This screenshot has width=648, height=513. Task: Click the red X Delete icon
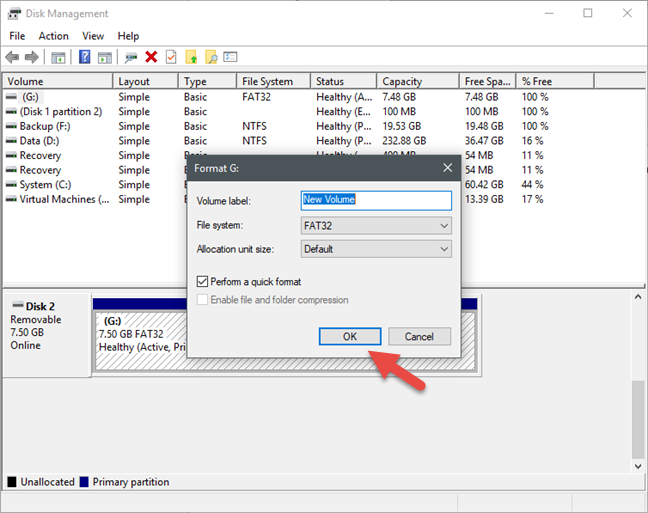[151, 57]
